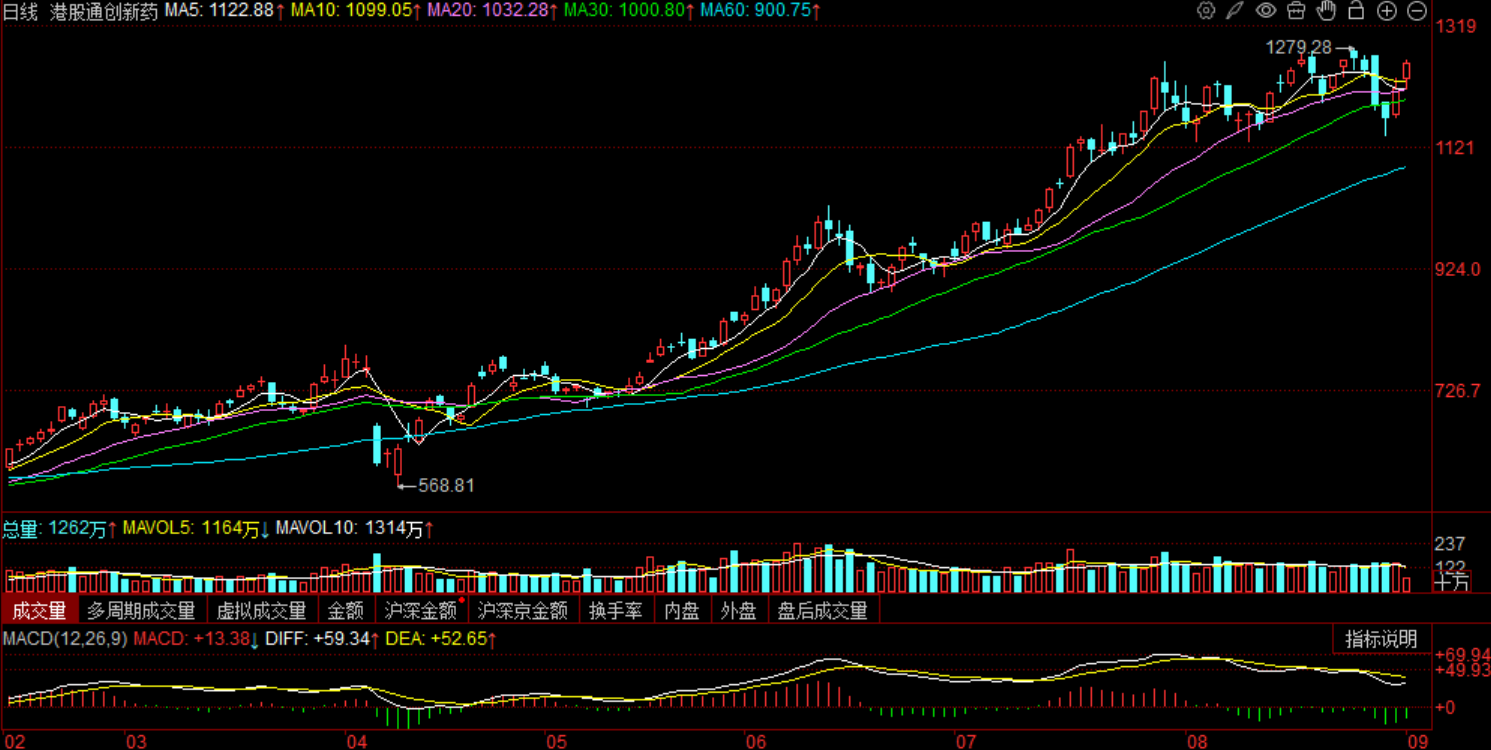Screen dimensions: 1491x750
Task: Click the 03 month timeline marker
Action: coord(136,741)
